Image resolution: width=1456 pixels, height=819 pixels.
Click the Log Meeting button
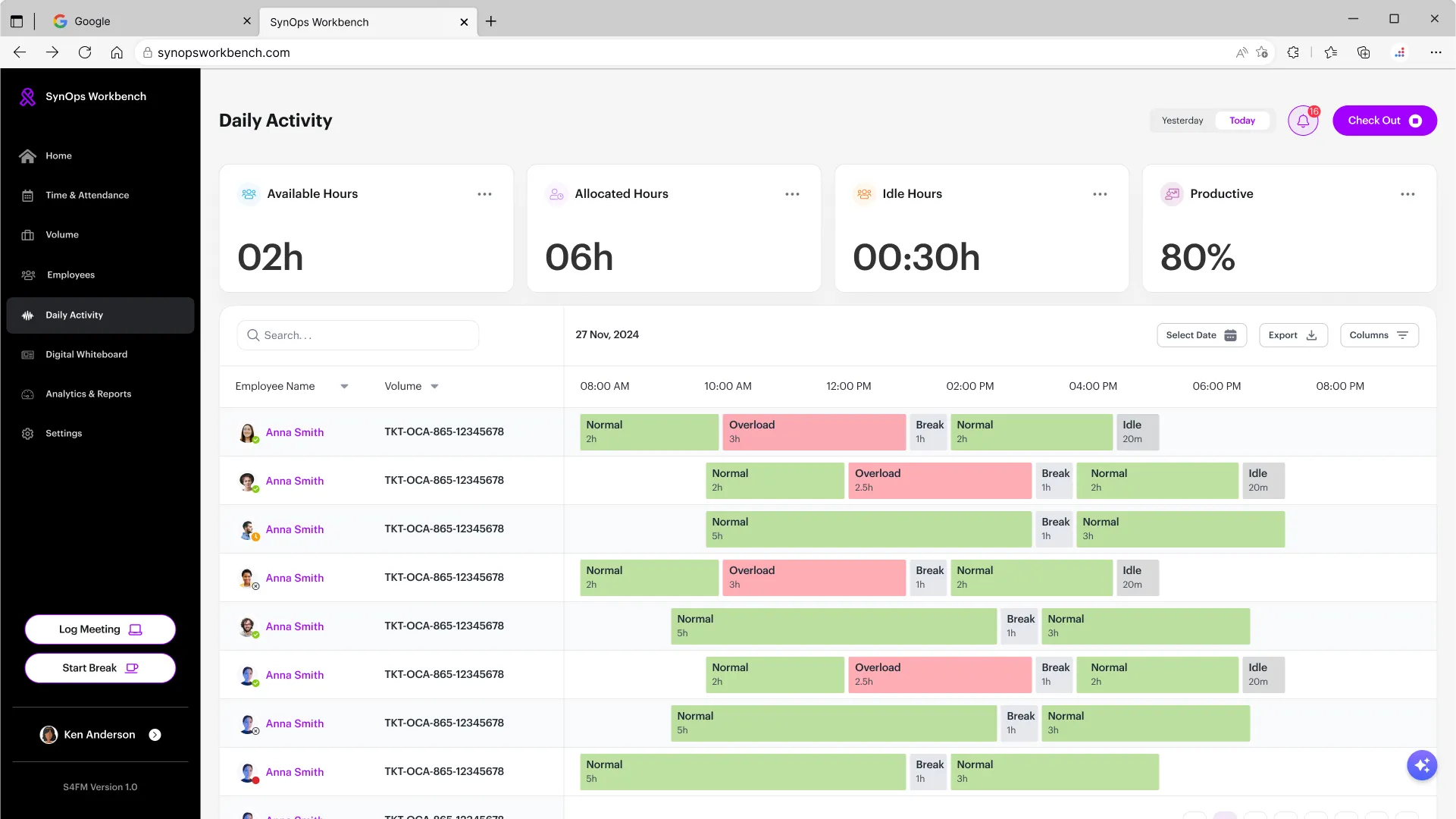pyautogui.click(x=100, y=629)
